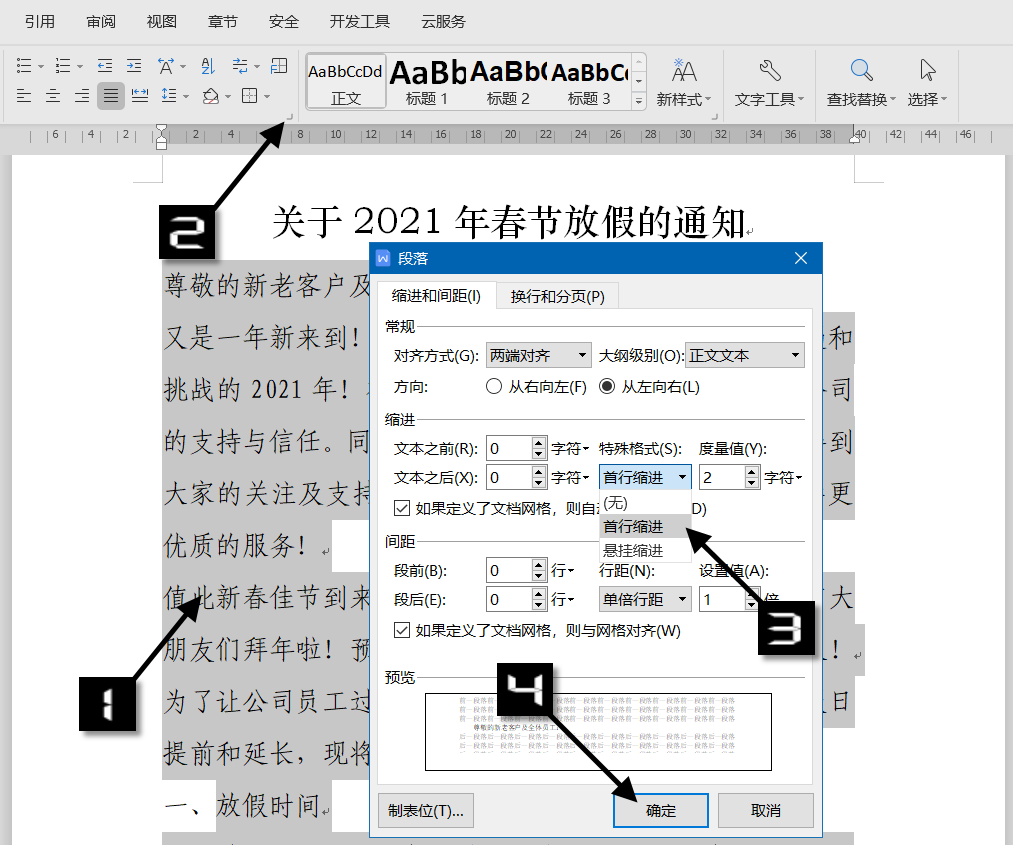
Task: Open the 视图 ribbon tab
Action: (162, 21)
